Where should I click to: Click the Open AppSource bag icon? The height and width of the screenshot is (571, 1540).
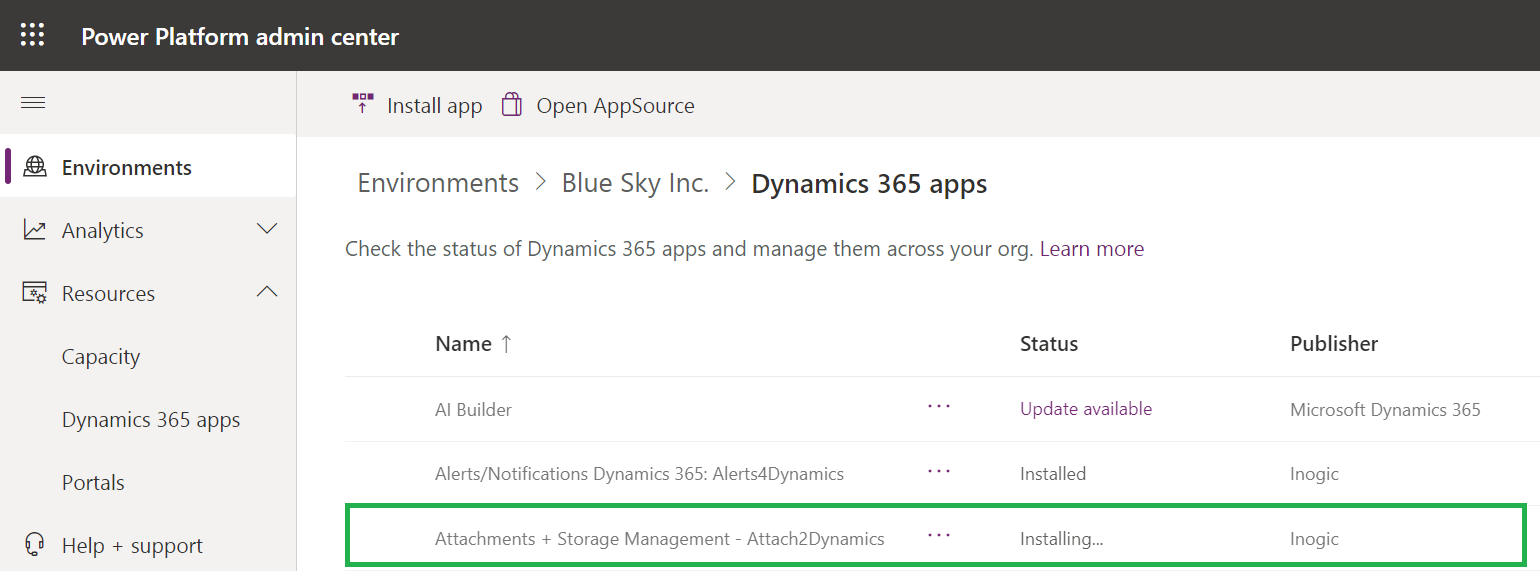tap(512, 104)
